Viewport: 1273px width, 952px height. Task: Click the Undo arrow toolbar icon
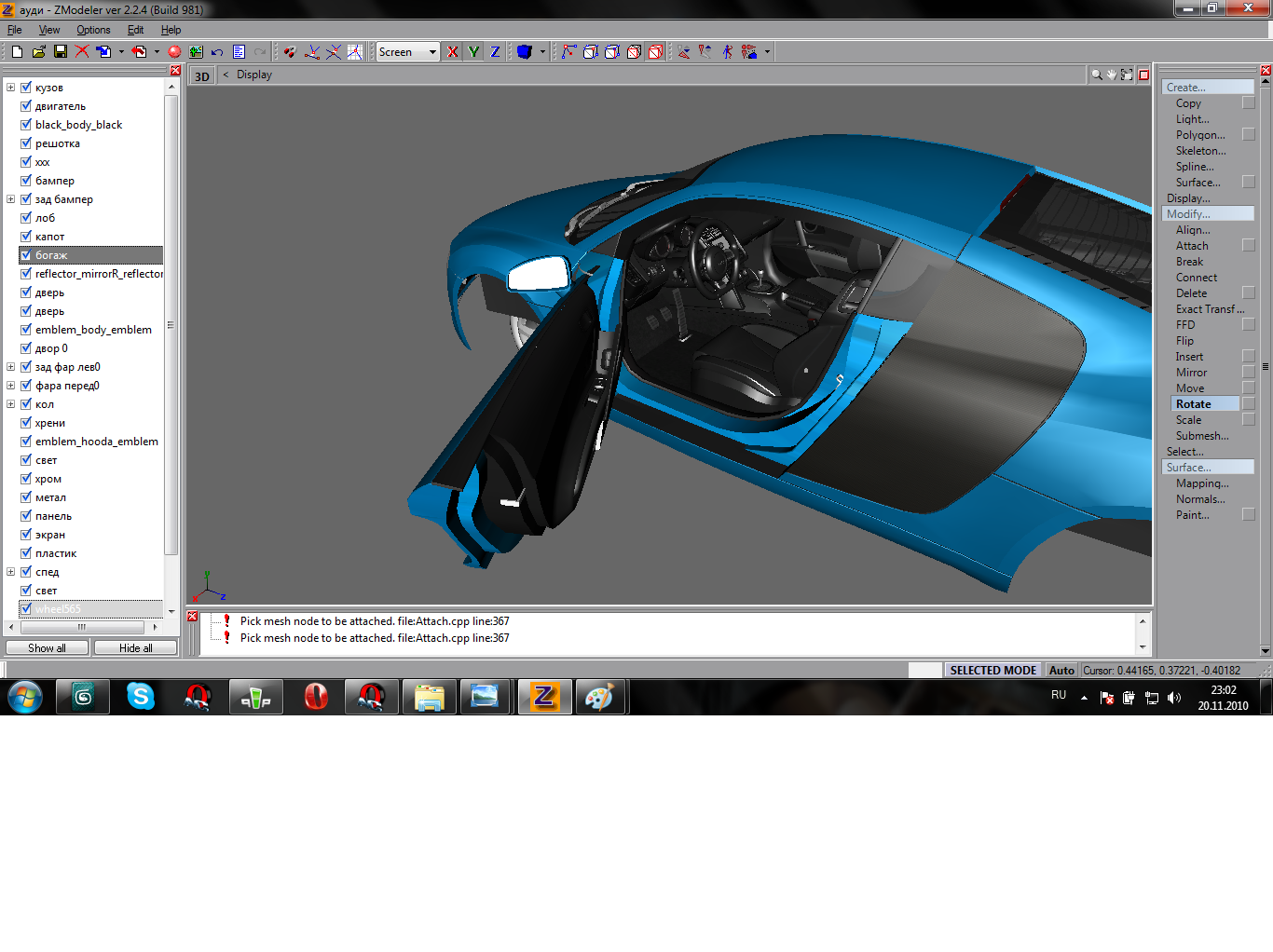(217, 52)
